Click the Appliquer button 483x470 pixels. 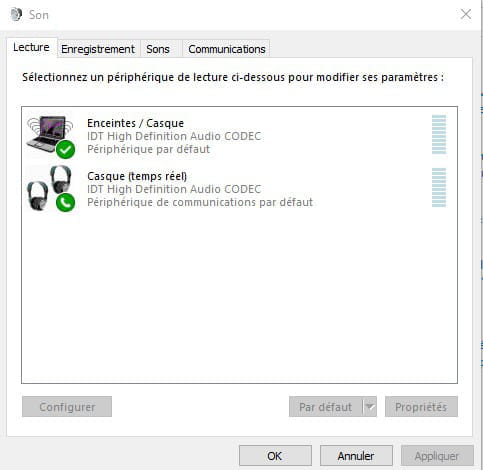437,456
